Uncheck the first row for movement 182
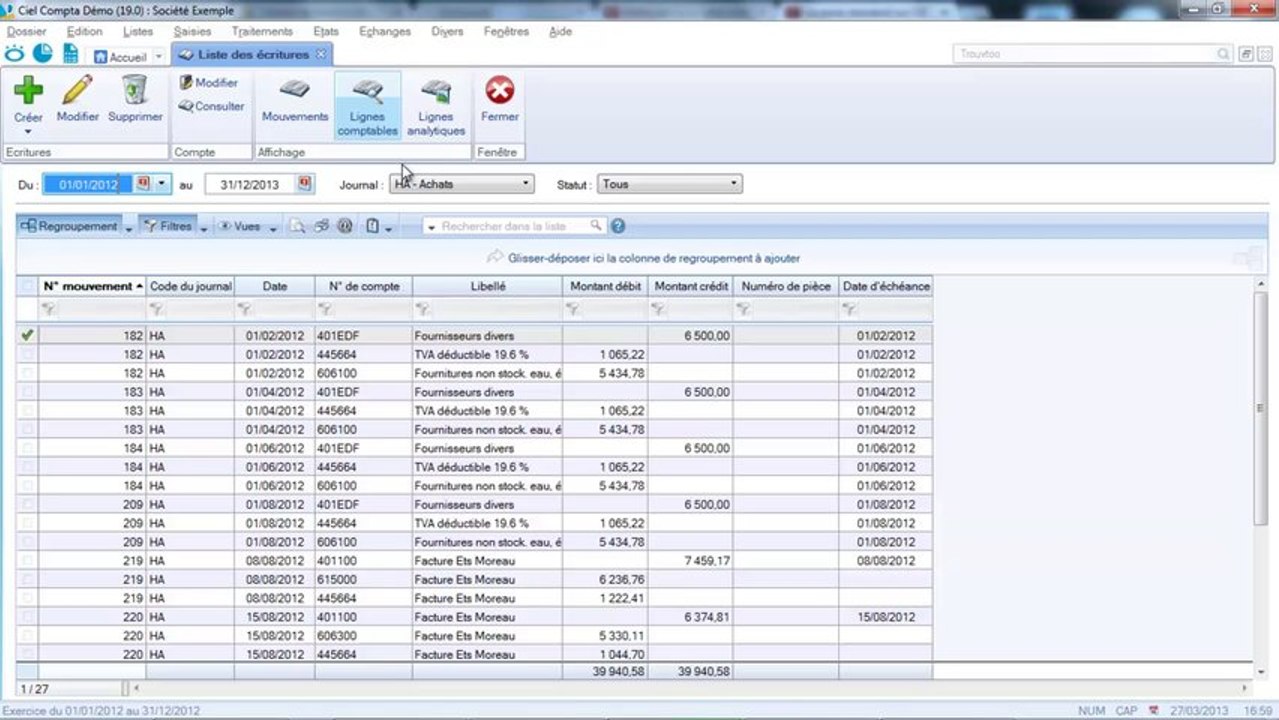This screenshot has height=720, width=1279. coord(27,336)
